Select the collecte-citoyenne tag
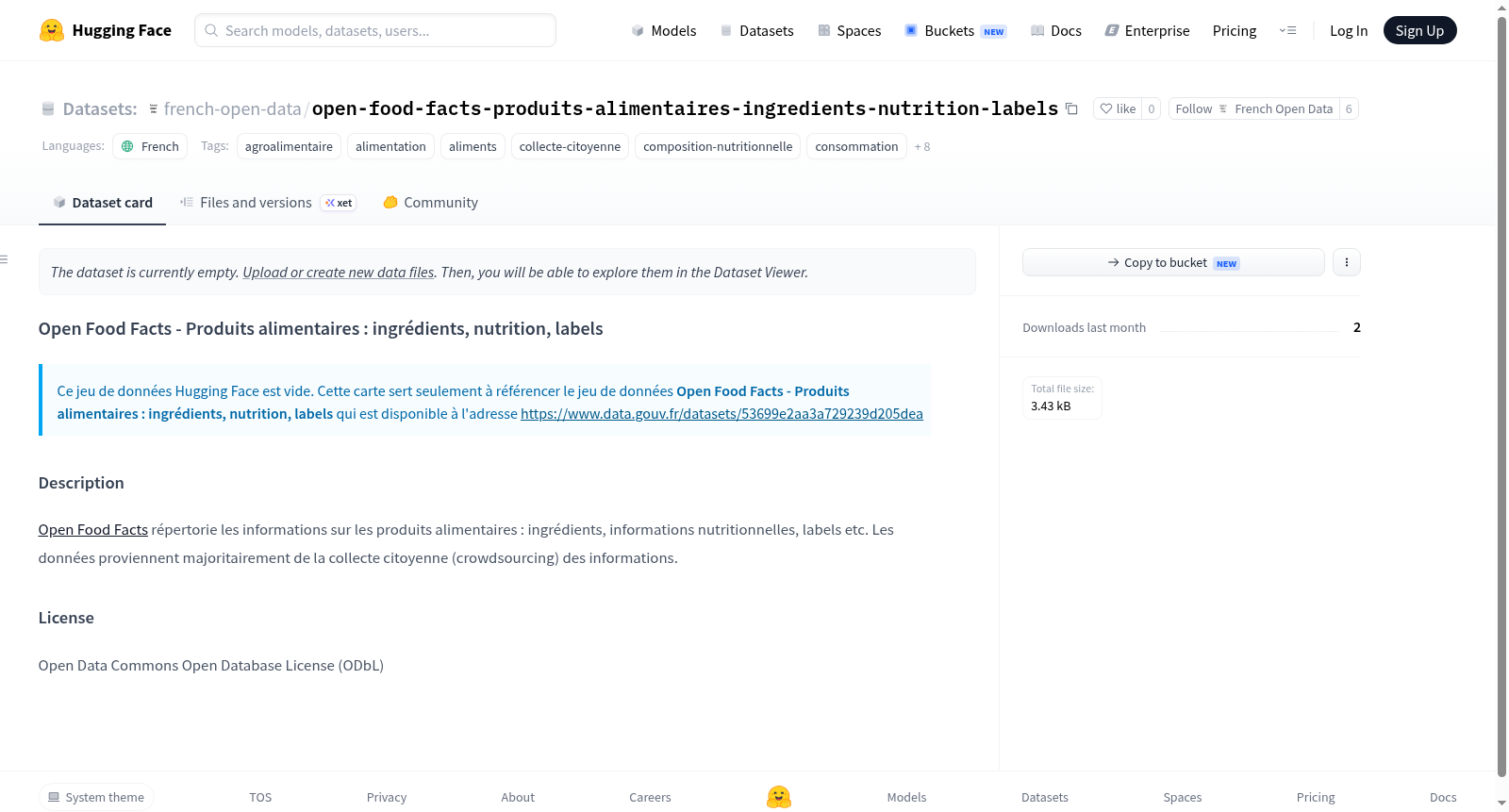Viewport: 1509px width, 812px height. 570,146
